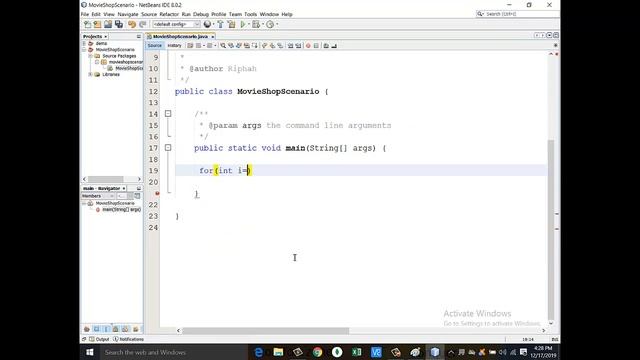Open the Projects panel tab

click(x=95, y=37)
